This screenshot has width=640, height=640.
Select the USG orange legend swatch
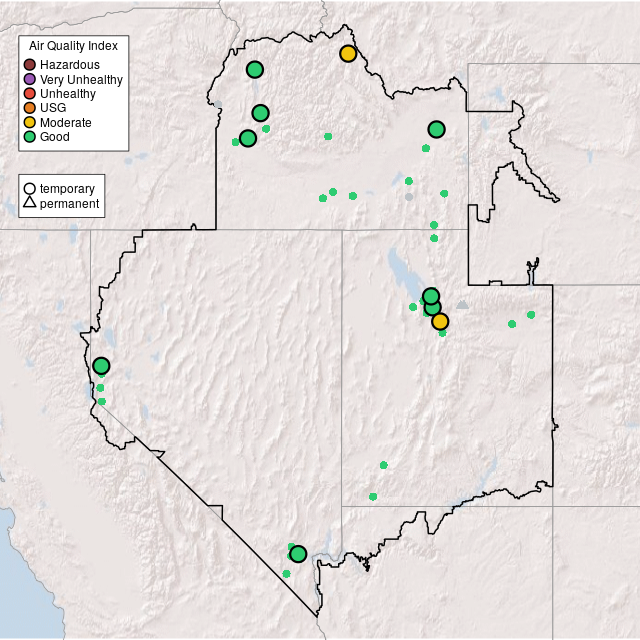[30, 108]
